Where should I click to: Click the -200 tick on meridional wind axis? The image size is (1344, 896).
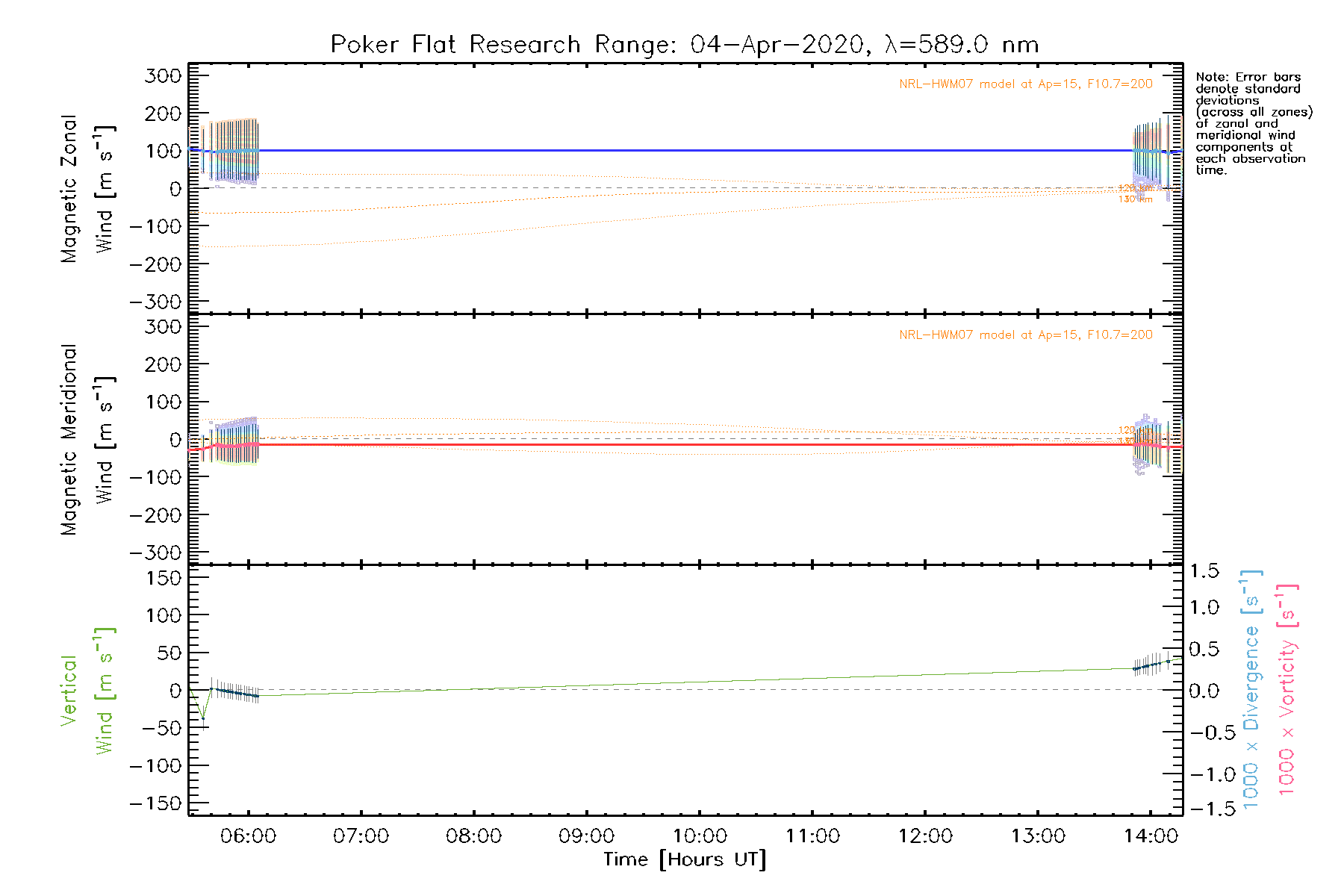tap(155, 515)
